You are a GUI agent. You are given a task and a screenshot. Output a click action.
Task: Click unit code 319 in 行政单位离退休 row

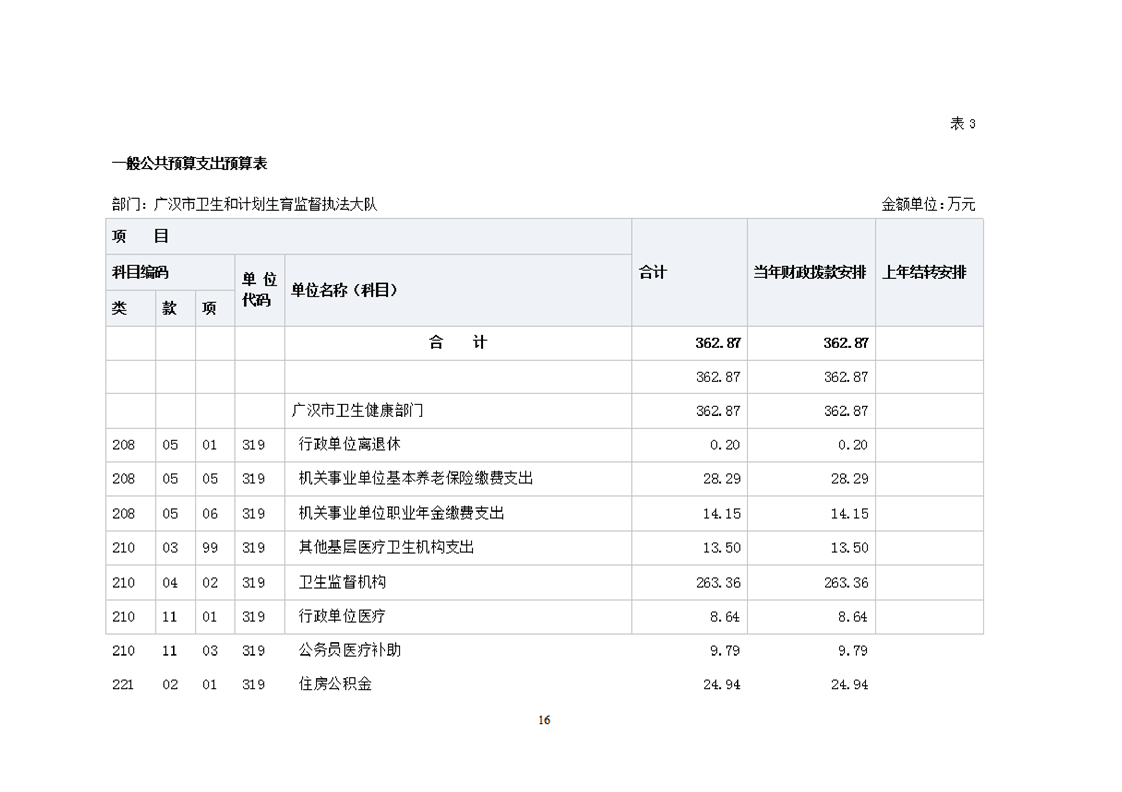click(253, 445)
